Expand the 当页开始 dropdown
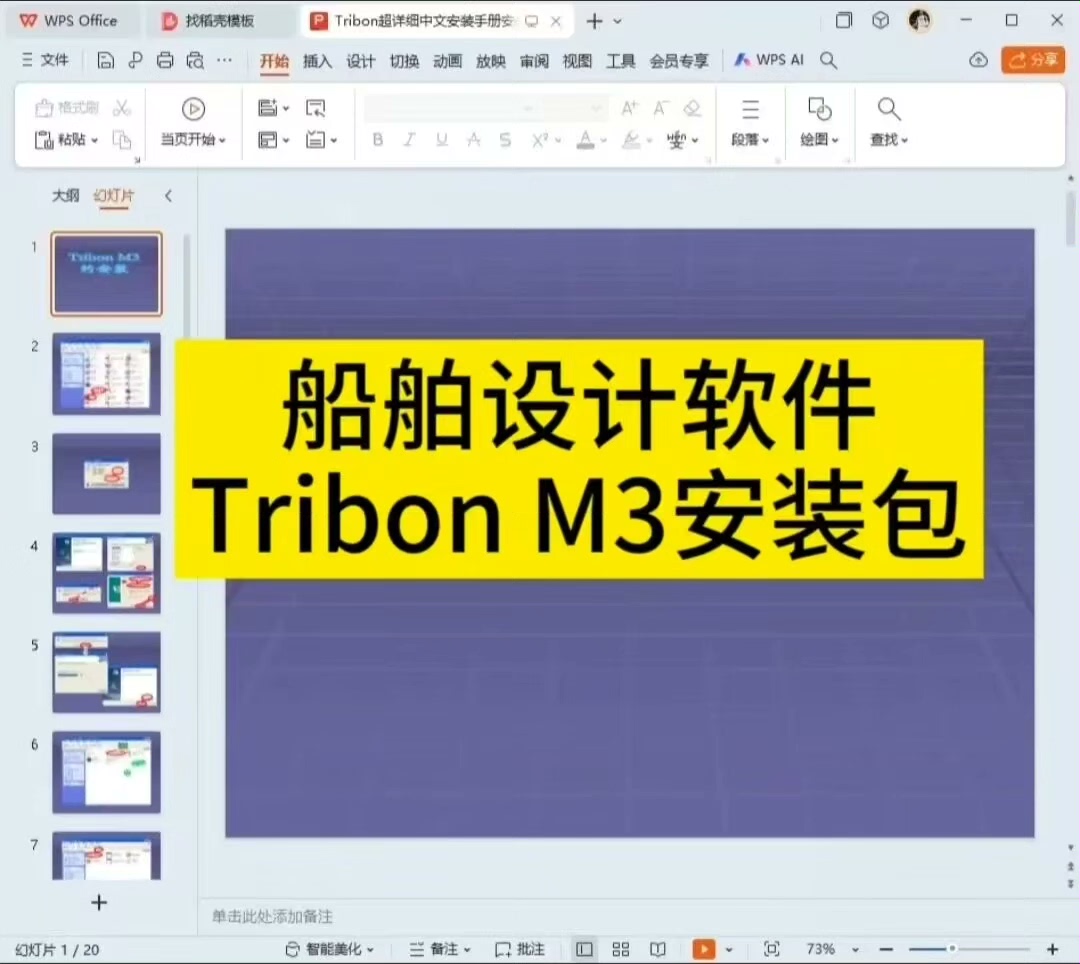The width and height of the screenshot is (1080, 964). (x=222, y=140)
